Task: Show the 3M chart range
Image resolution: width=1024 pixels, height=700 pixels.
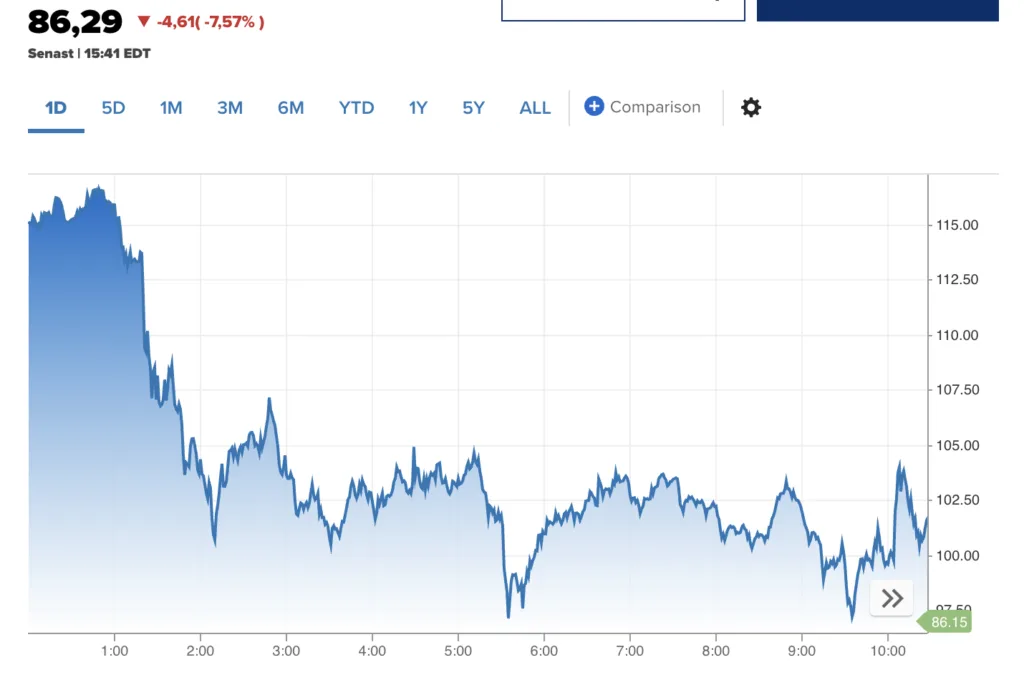Action: (x=230, y=108)
